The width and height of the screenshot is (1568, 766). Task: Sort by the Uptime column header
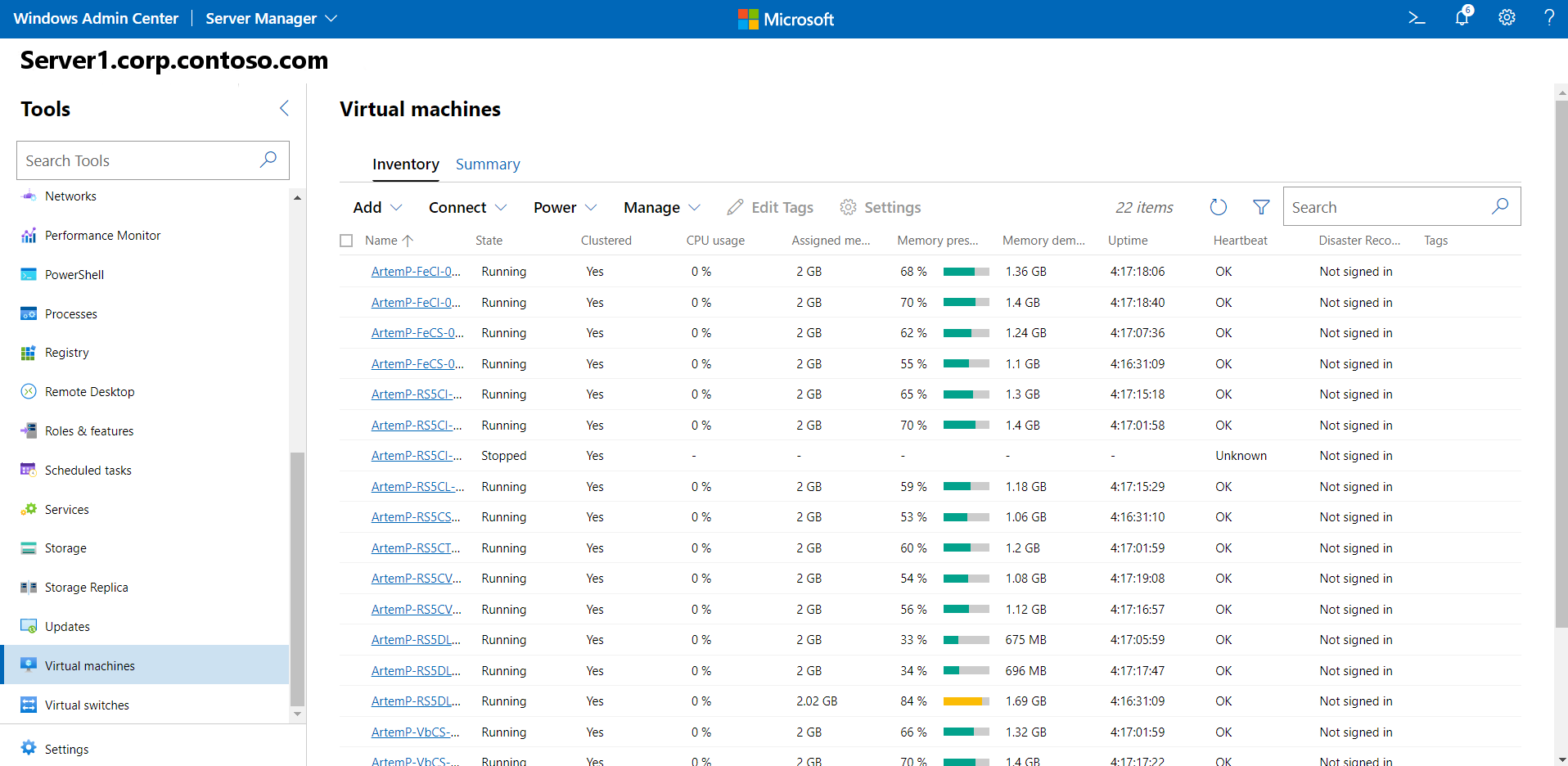(x=1128, y=241)
